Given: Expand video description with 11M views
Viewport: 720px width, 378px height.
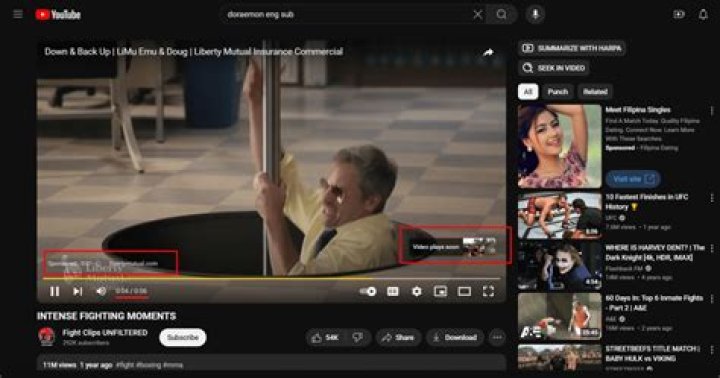Looking at the screenshot, I should [271, 364].
